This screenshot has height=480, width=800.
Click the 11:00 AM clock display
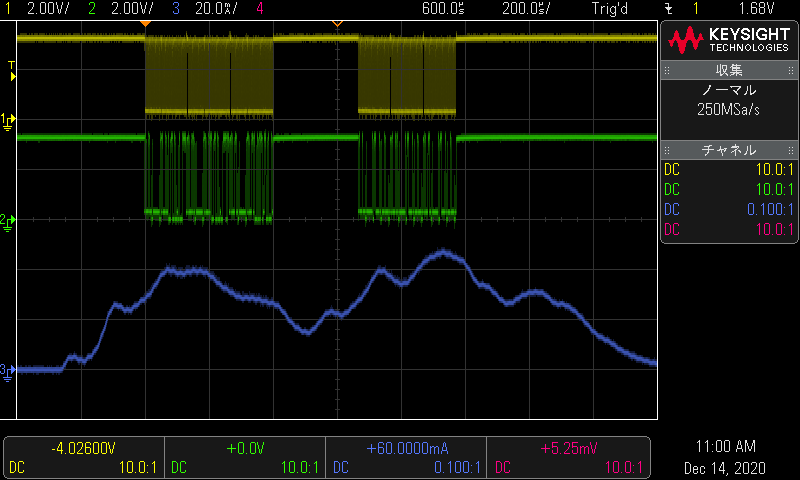click(726, 447)
